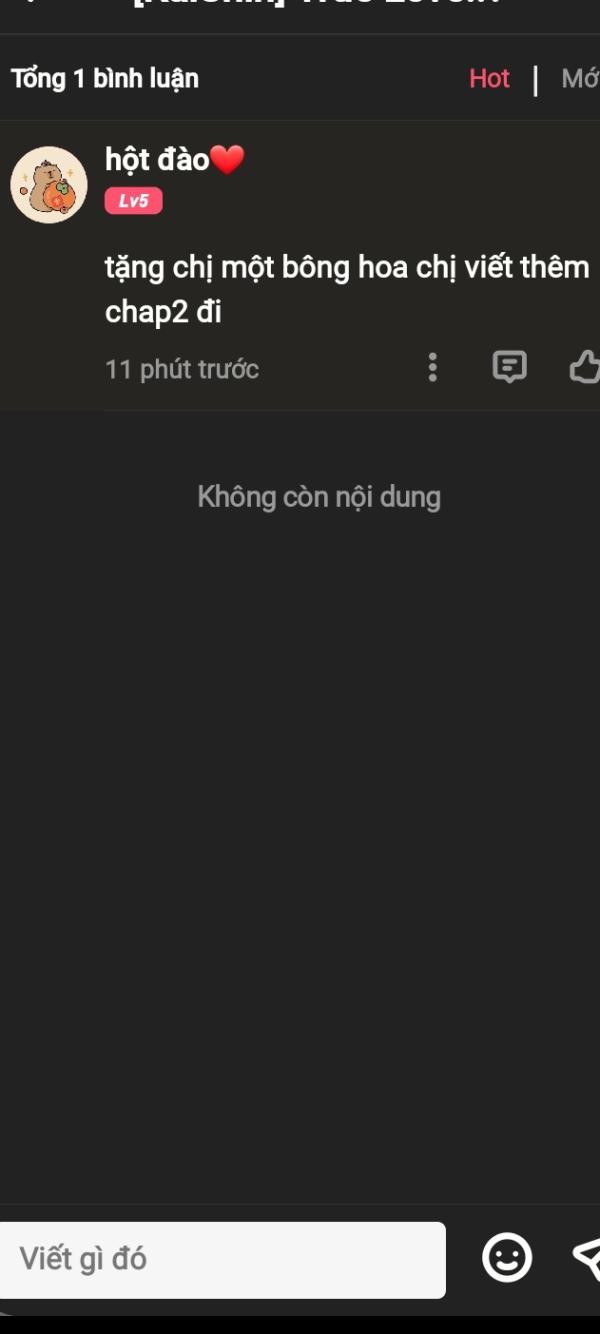The image size is (600, 1334).
Task: Tap the '11 phút trước' timestamp
Action: (x=182, y=369)
